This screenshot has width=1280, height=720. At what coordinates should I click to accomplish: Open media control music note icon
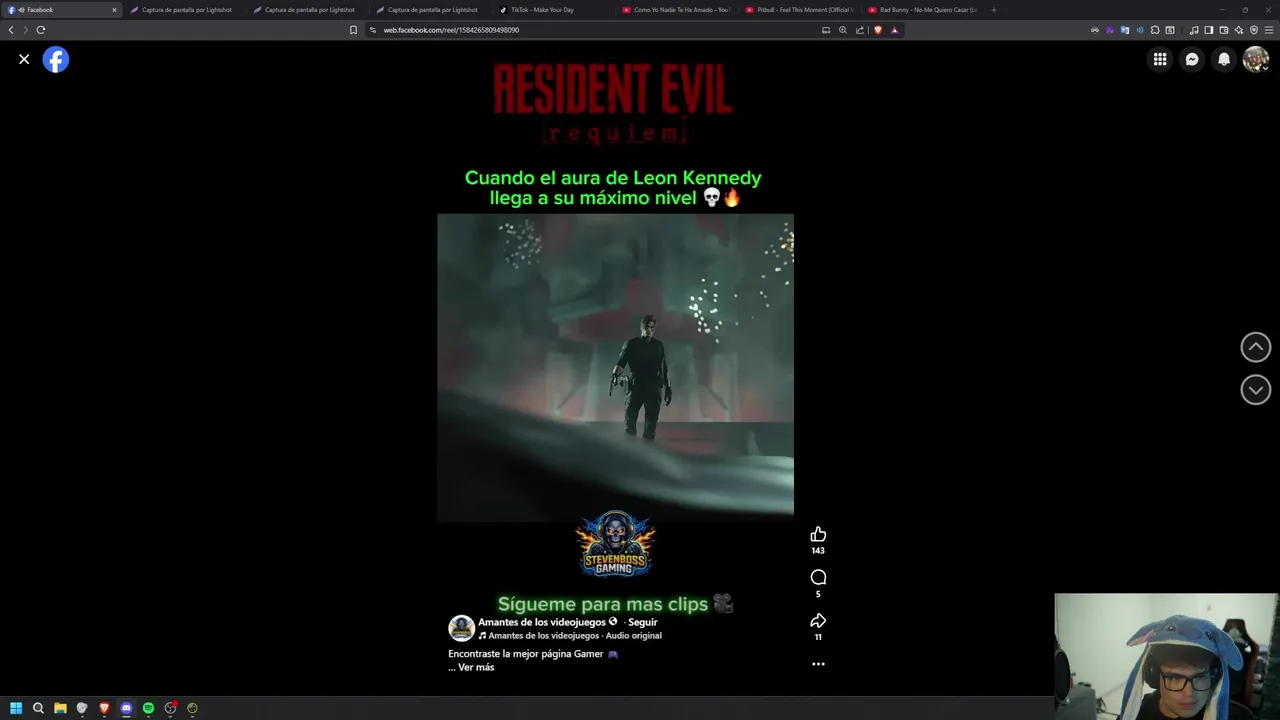pos(1194,30)
